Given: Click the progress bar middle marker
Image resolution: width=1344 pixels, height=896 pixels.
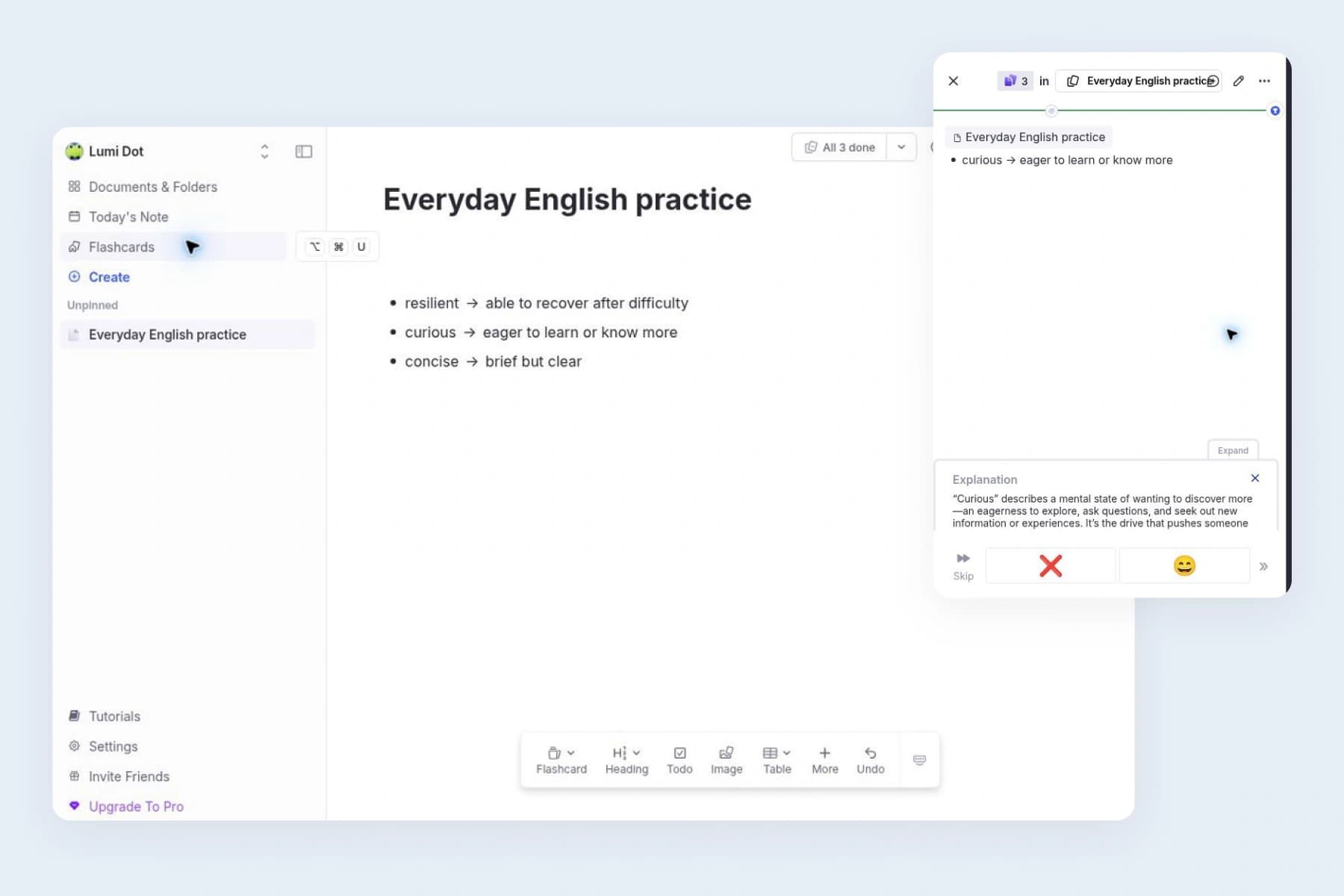Looking at the screenshot, I should pyautogui.click(x=1051, y=111).
